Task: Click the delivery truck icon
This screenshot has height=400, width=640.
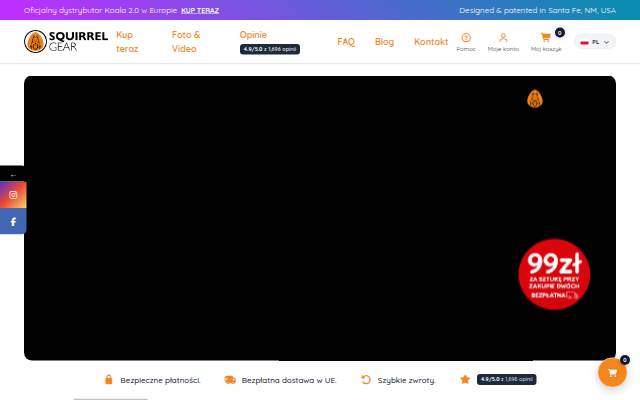Action: (x=230, y=380)
